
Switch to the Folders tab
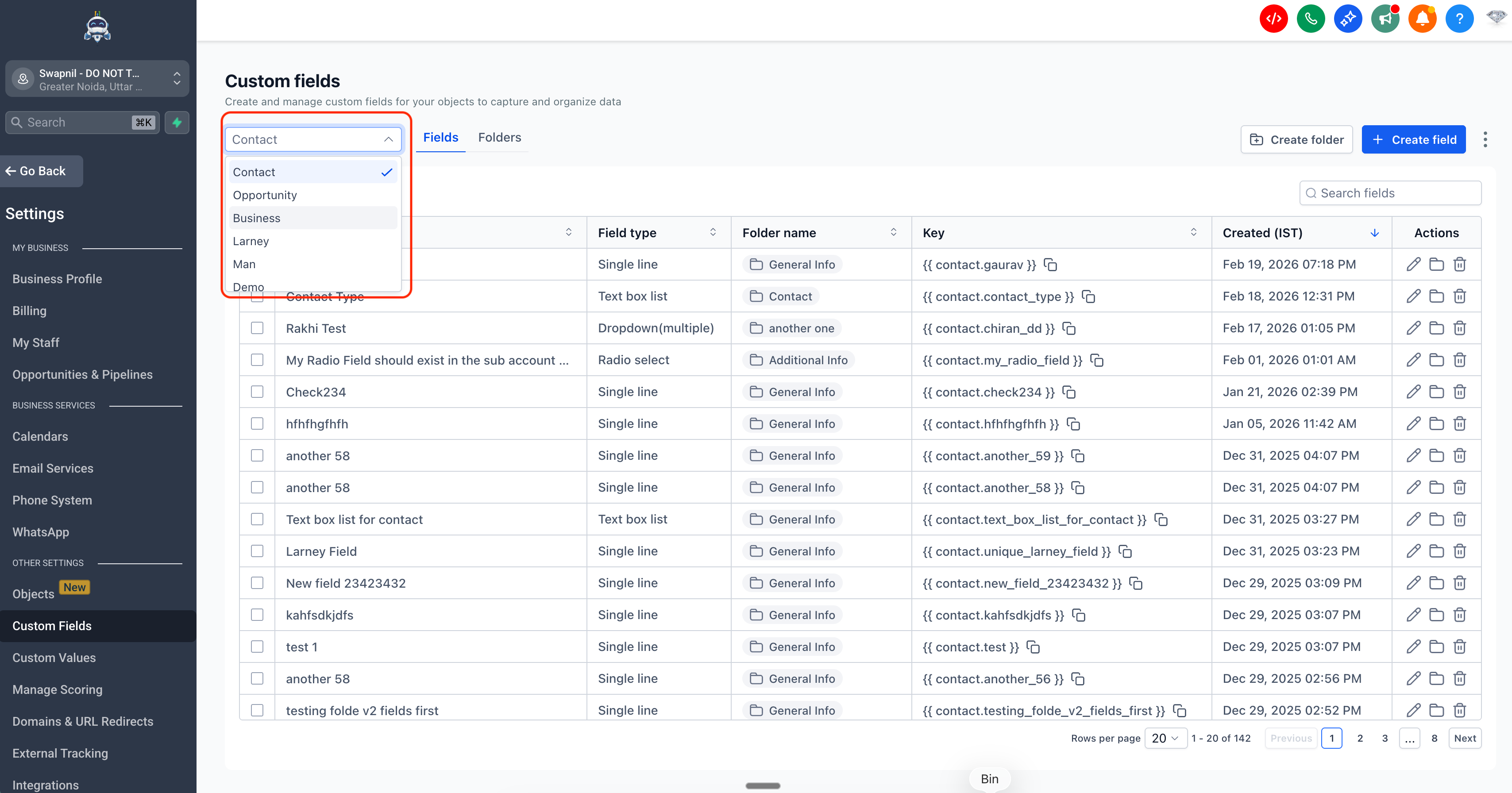499,137
